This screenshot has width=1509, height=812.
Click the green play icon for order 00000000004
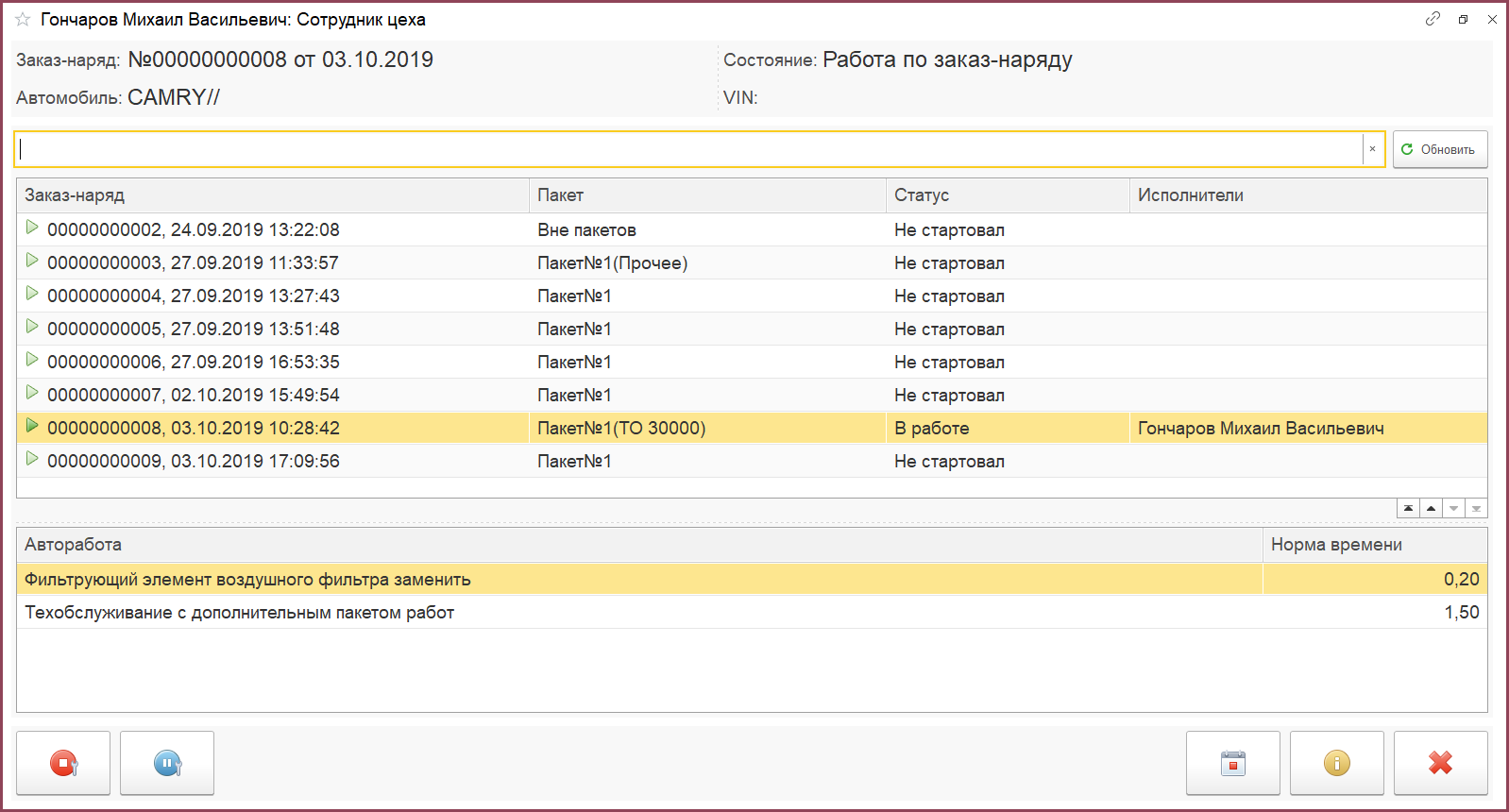click(32, 294)
